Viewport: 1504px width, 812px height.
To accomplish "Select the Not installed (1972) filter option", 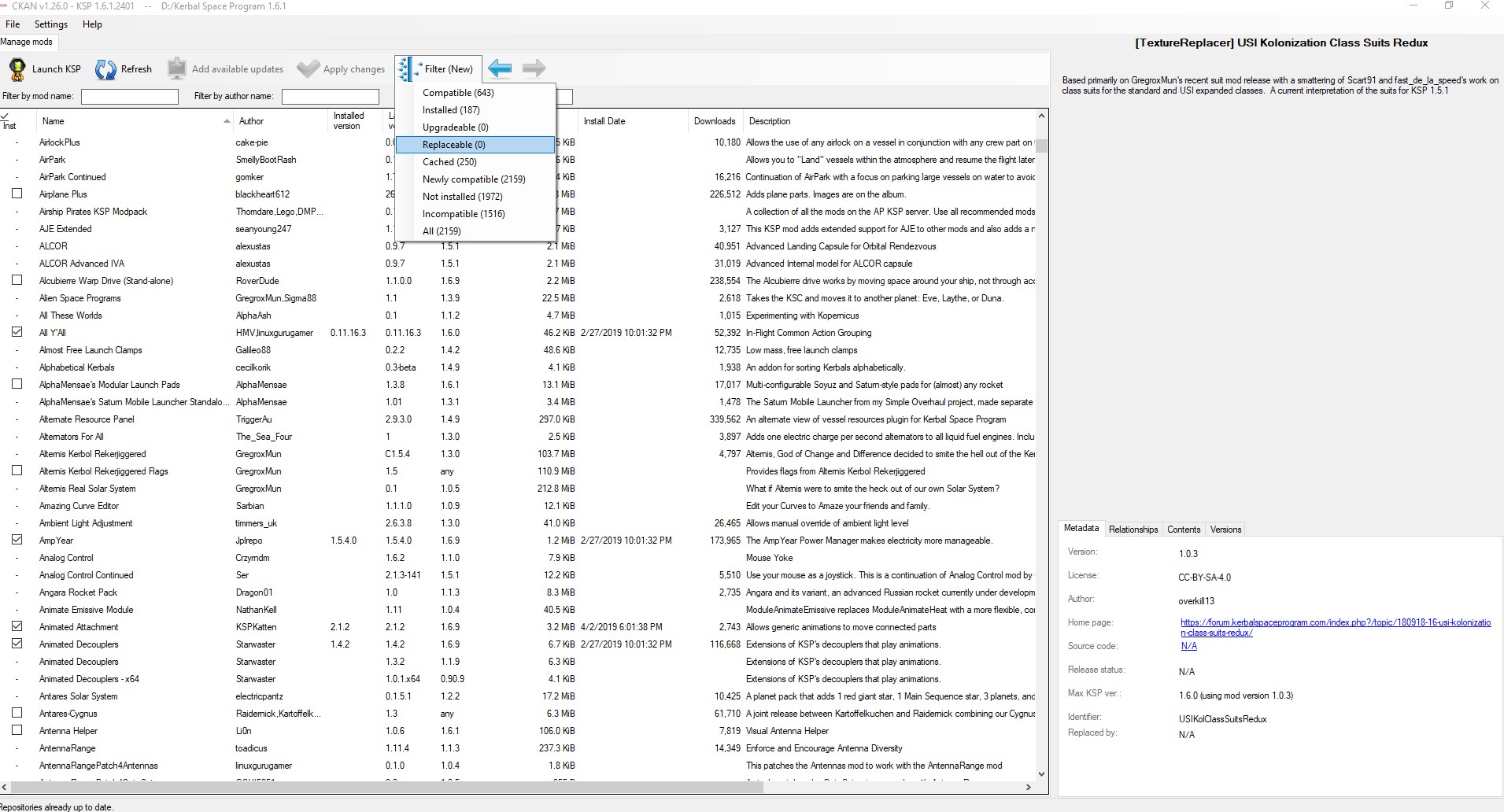I will point(462,196).
